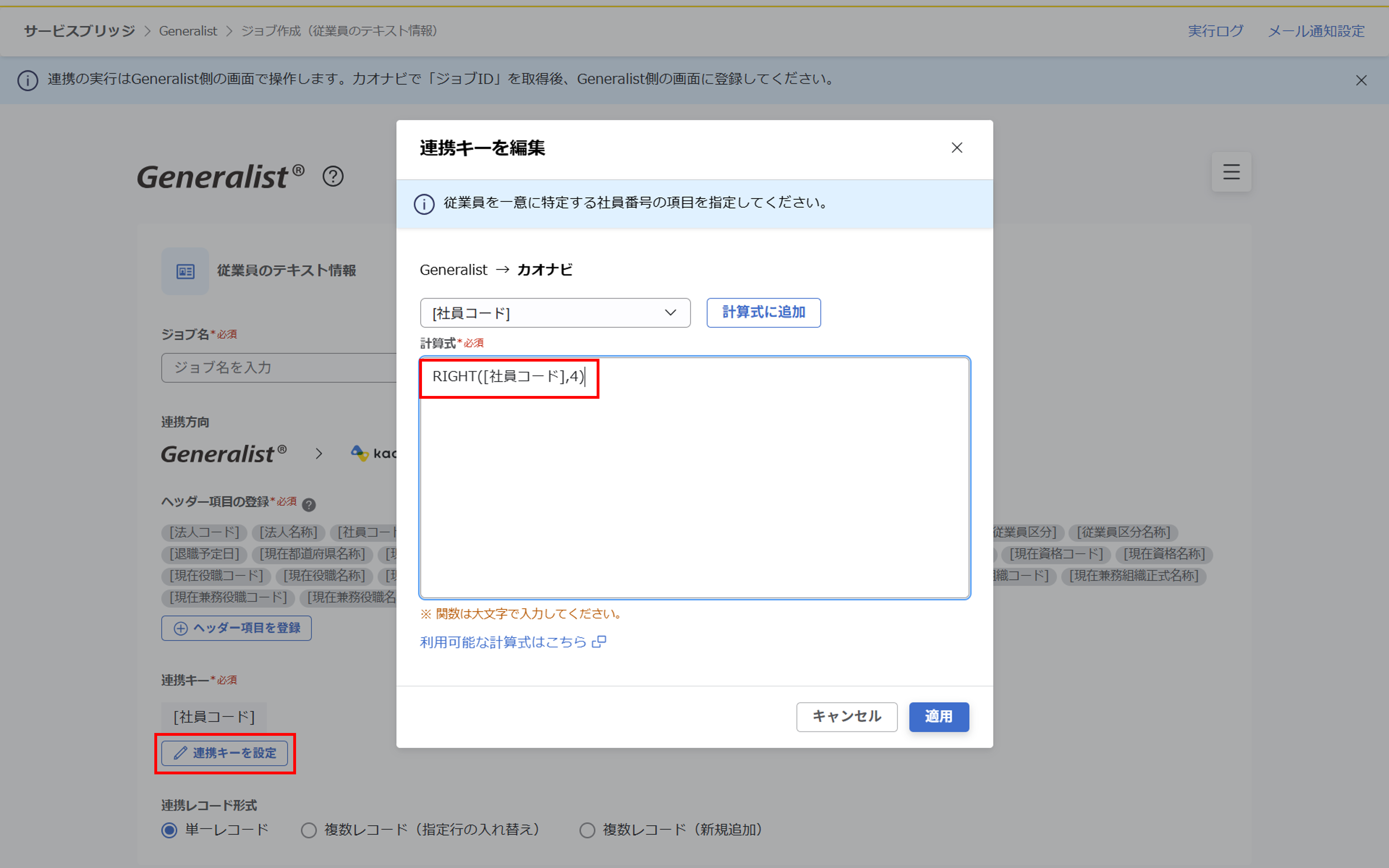Click the ヘッダー項目を登録 button

(x=236, y=628)
